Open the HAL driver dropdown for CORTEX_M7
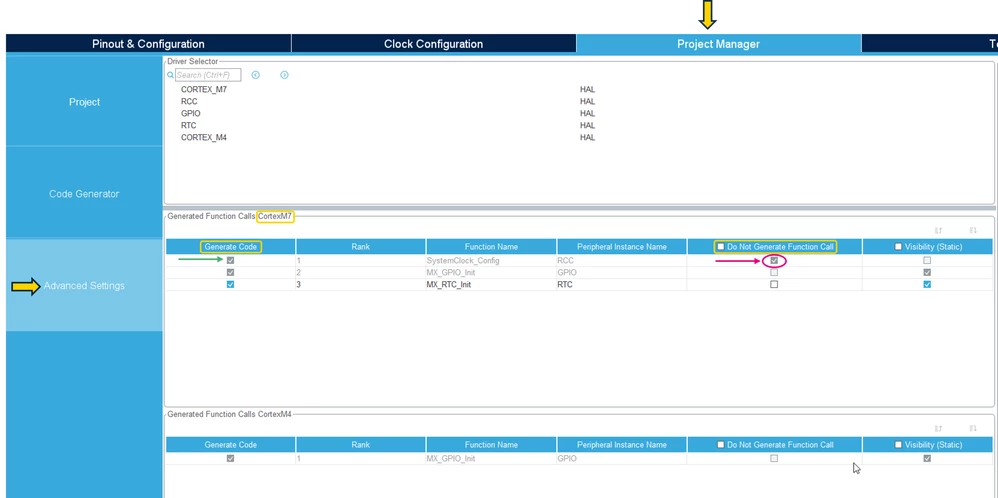 (587, 90)
